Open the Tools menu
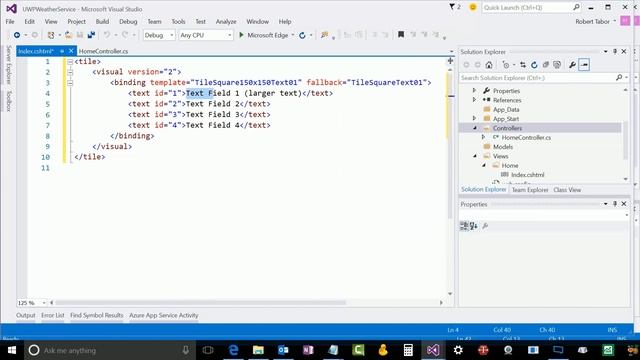The height and width of the screenshot is (360, 640). 178,22
